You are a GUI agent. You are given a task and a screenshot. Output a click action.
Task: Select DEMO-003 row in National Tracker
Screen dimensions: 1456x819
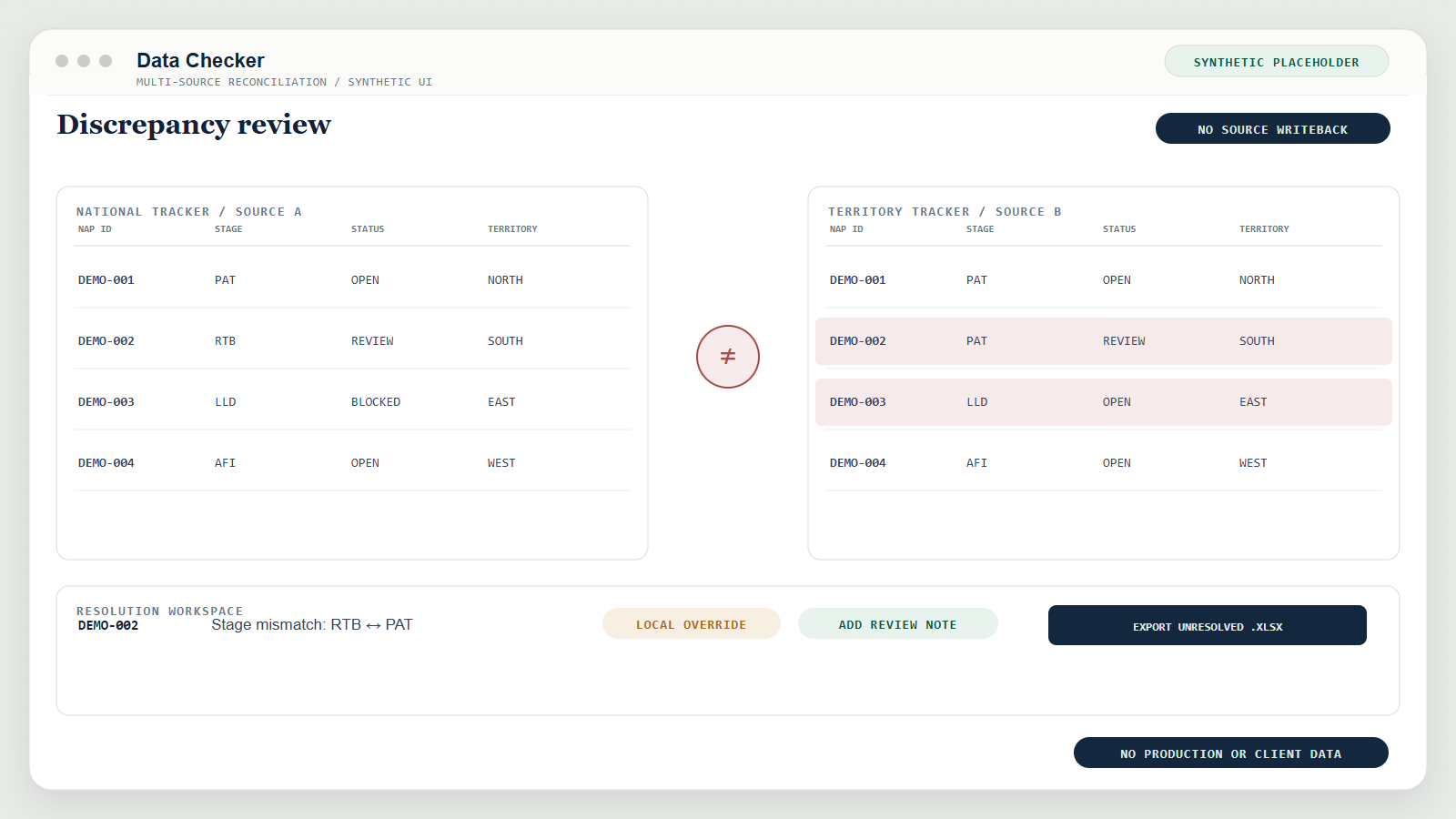(x=352, y=402)
